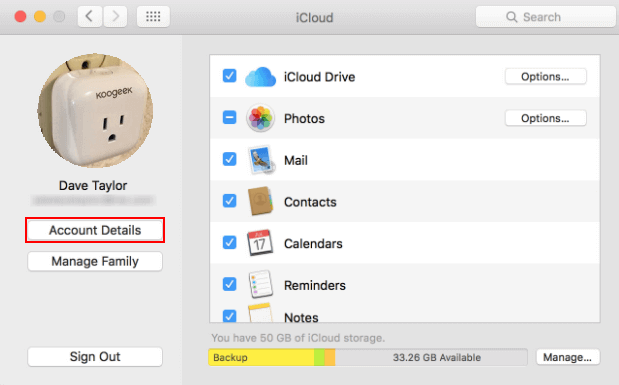This screenshot has width=619, height=385.
Task: Click the iCloud Drive label
Action: pos(319,77)
